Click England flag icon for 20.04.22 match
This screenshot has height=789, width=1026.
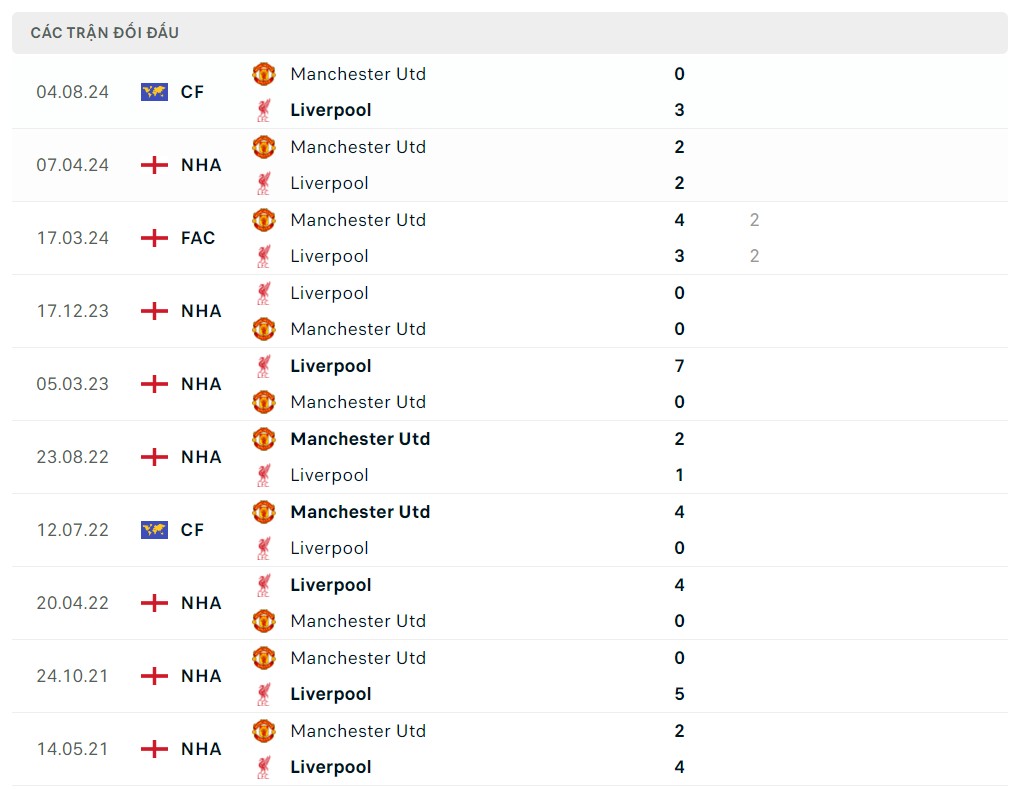point(154,603)
